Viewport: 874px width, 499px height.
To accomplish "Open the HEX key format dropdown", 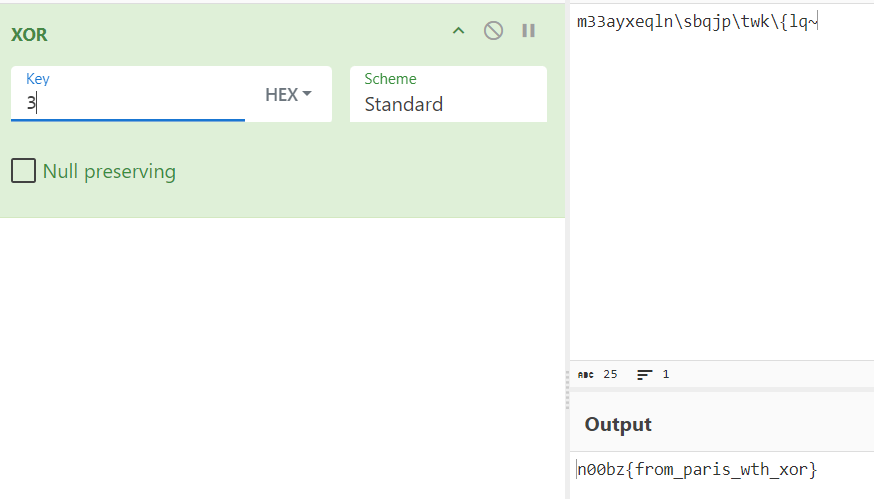I will pyautogui.click(x=288, y=95).
